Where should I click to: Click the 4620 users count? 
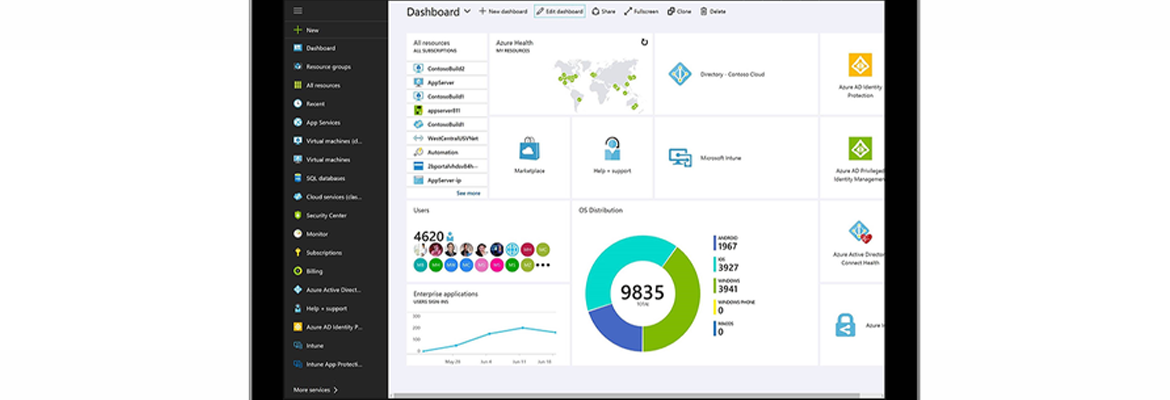[428, 237]
